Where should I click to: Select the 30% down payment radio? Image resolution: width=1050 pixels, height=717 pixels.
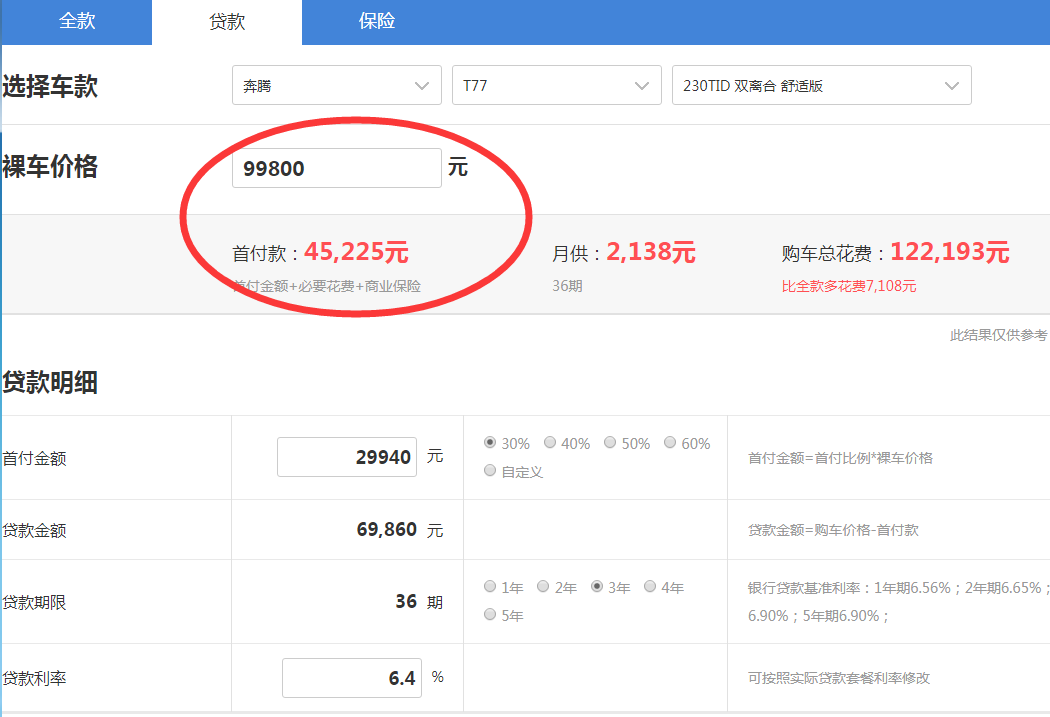pyautogui.click(x=490, y=443)
